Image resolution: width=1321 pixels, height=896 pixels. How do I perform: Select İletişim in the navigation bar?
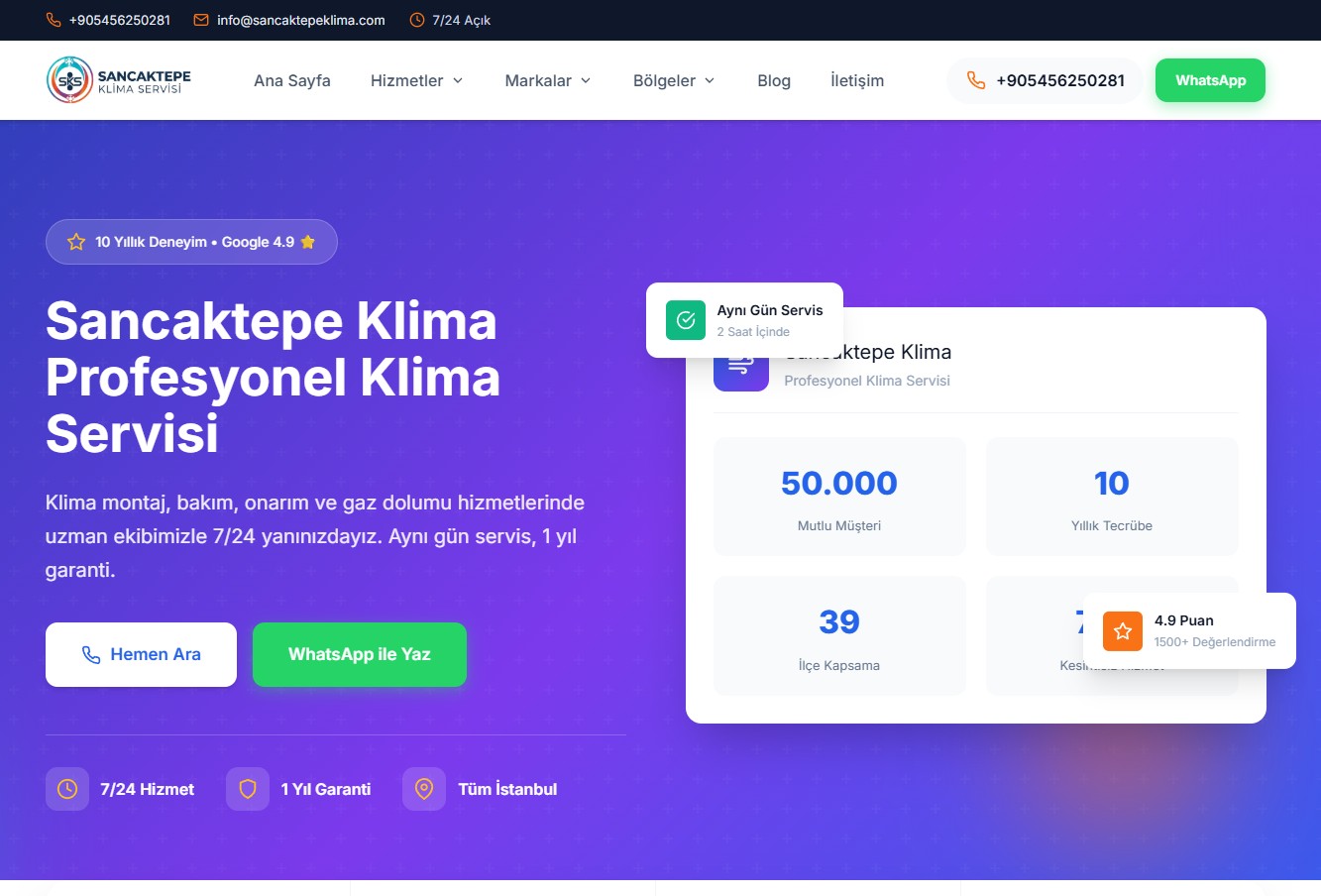pyautogui.click(x=856, y=80)
